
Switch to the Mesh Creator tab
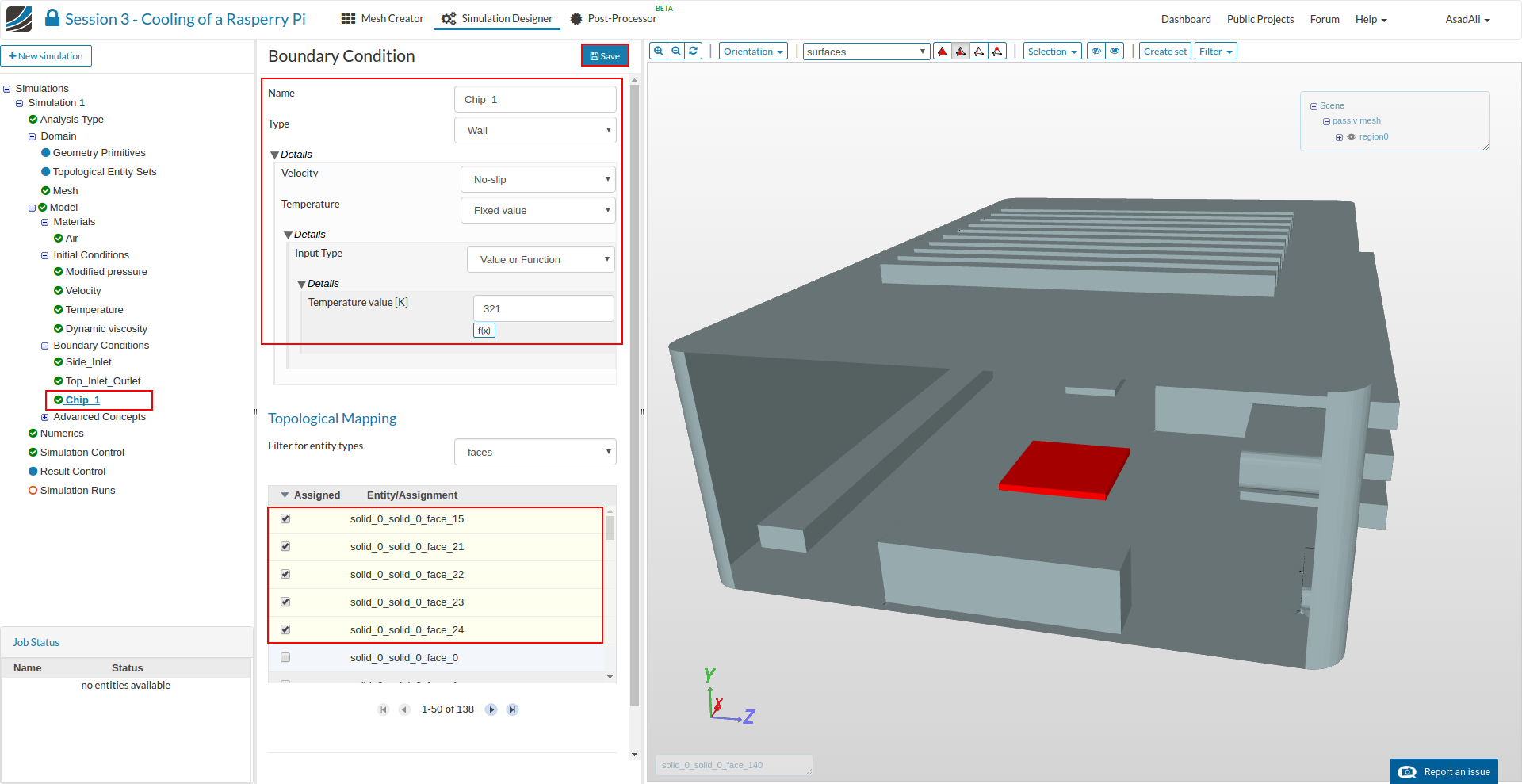tap(383, 19)
